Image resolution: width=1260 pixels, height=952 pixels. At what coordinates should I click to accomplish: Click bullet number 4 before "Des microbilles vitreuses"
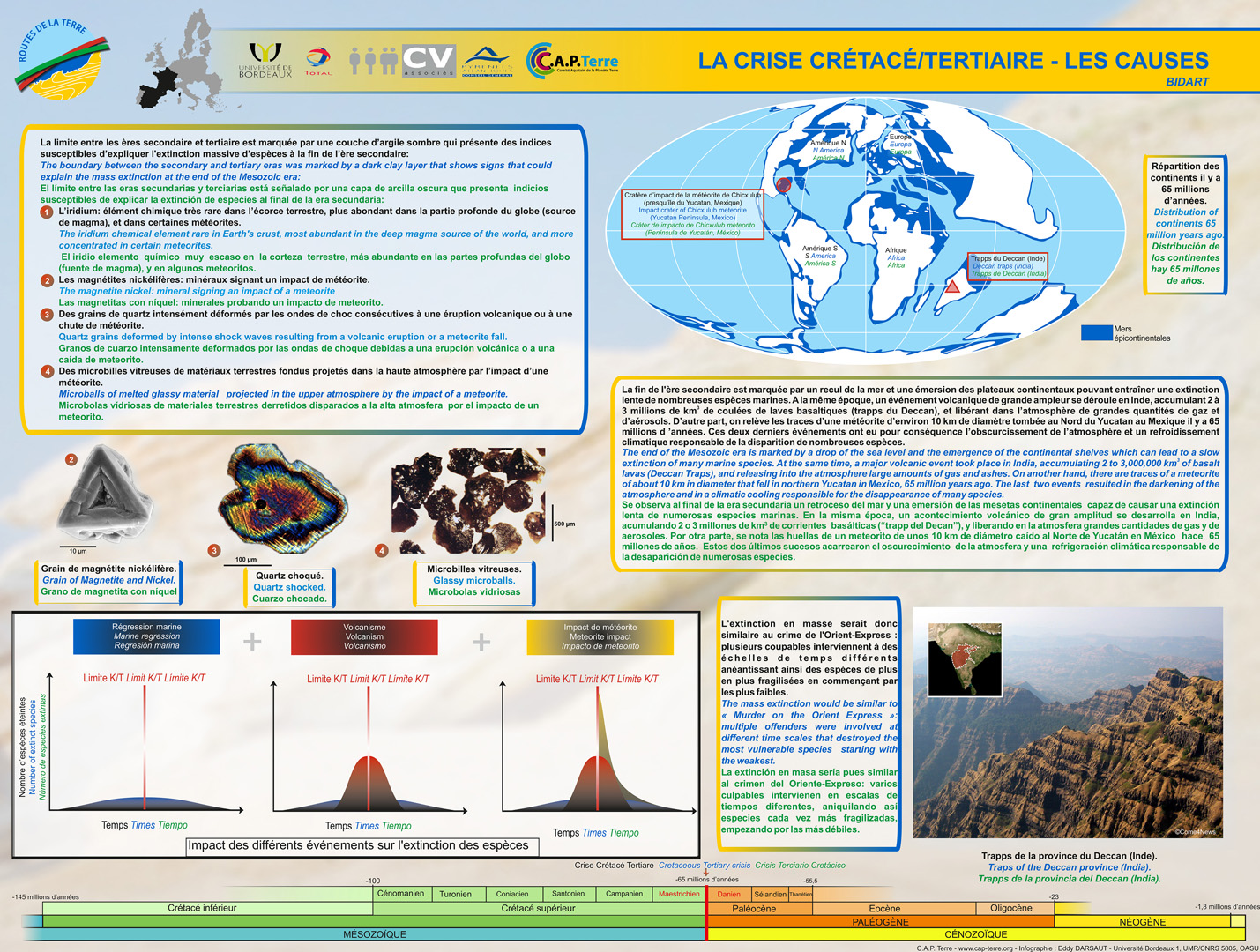(48, 372)
